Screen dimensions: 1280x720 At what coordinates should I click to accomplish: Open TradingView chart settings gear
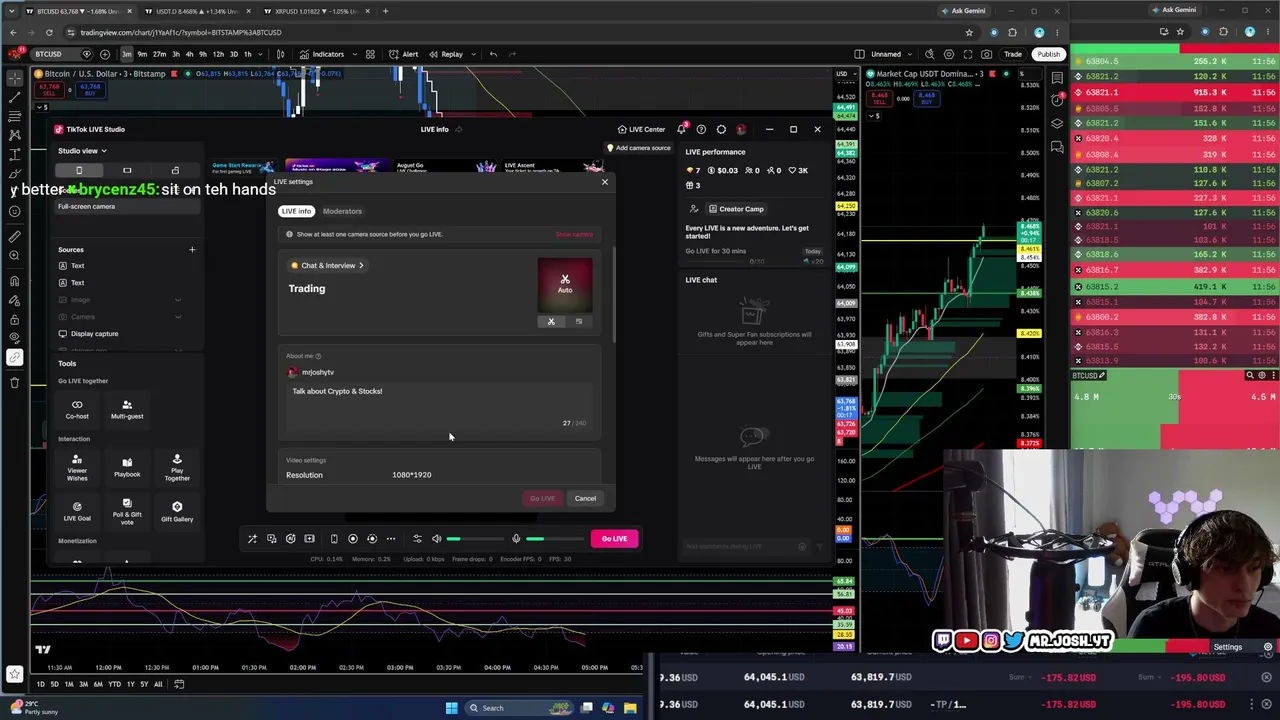(949, 54)
